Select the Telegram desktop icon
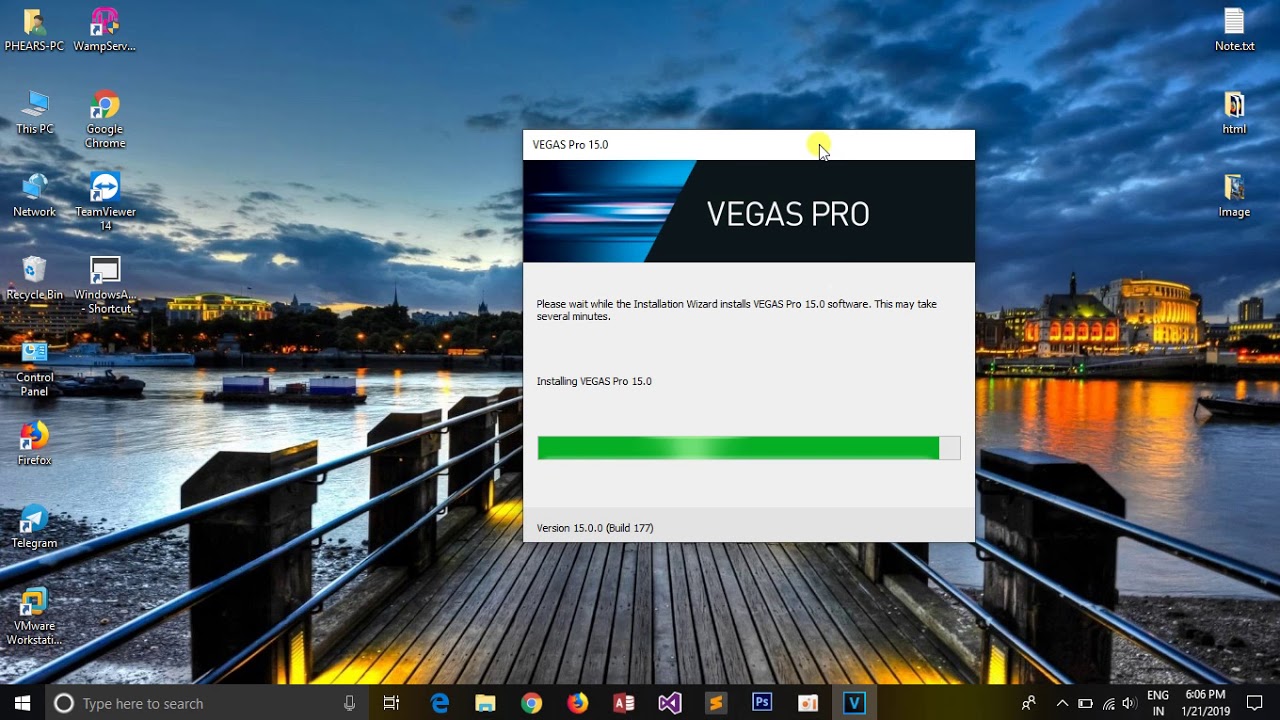This screenshot has width=1280, height=720. 34,527
